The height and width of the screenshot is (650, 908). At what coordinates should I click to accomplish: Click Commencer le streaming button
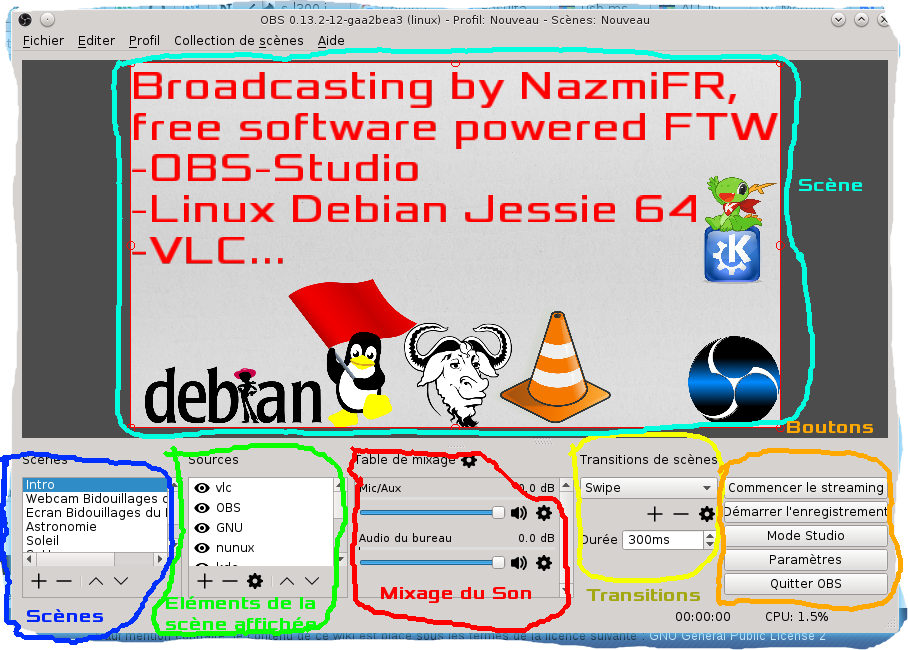[x=805, y=488]
